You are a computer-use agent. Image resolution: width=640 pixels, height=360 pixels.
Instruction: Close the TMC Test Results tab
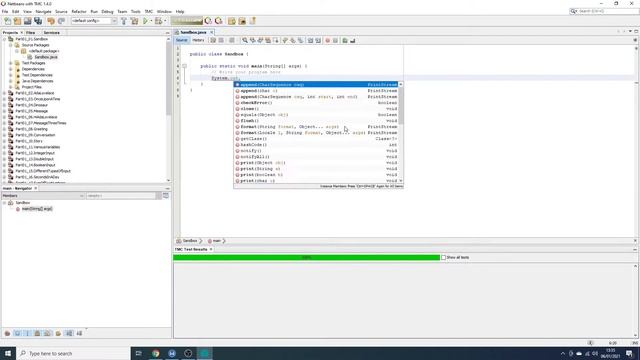(211, 249)
